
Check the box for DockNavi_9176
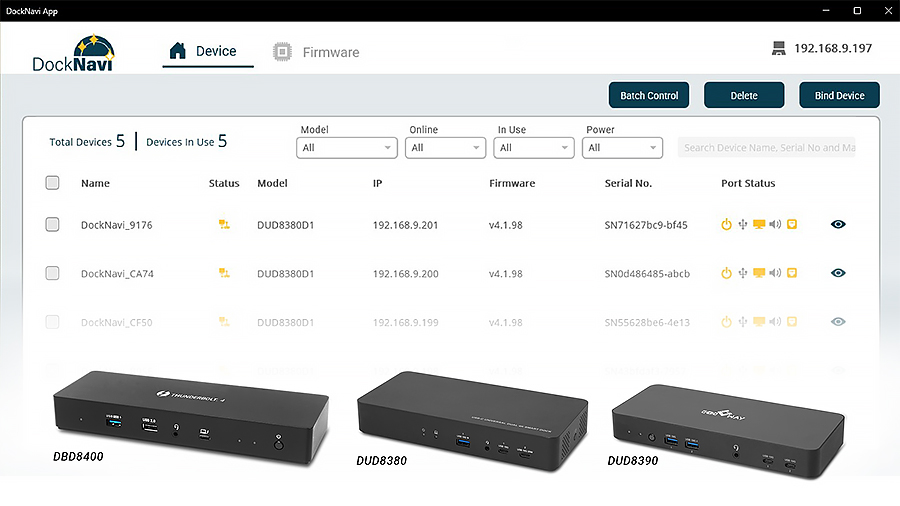click(53, 225)
